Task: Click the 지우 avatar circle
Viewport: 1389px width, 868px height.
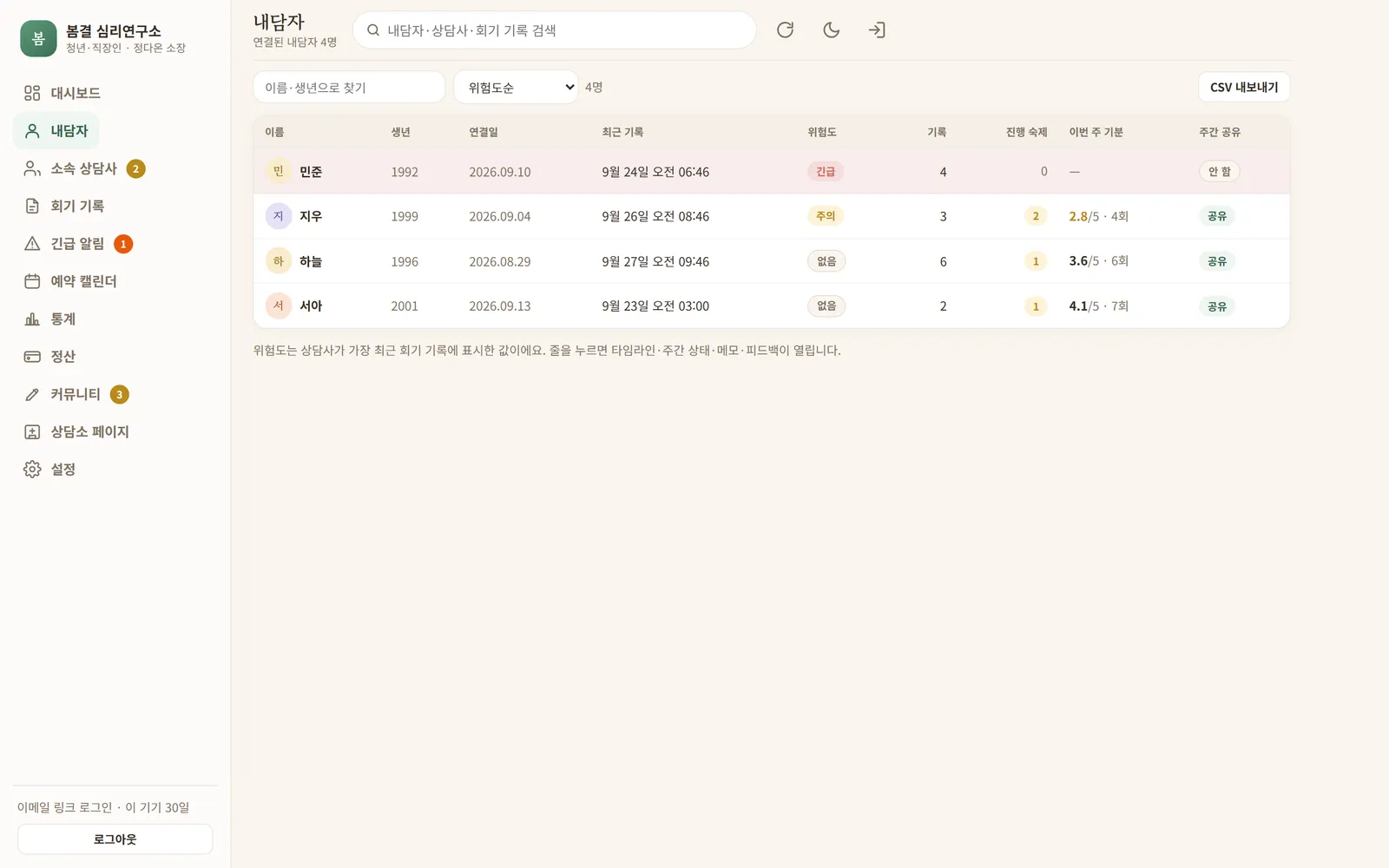Action: [x=279, y=216]
